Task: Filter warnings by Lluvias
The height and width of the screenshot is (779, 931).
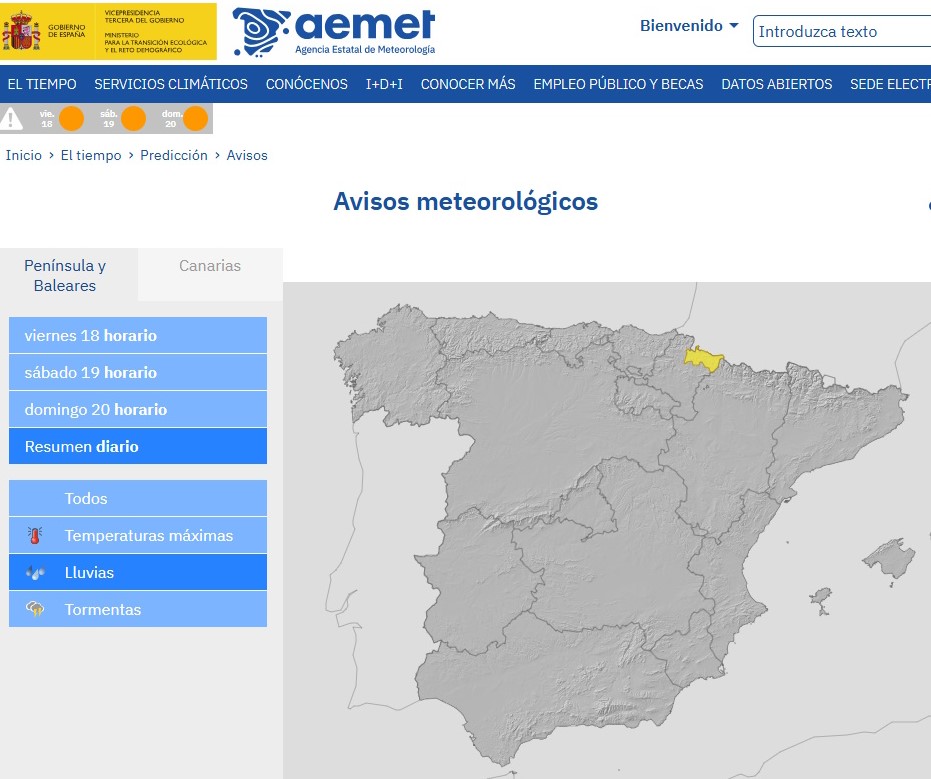Action: (x=138, y=572)
